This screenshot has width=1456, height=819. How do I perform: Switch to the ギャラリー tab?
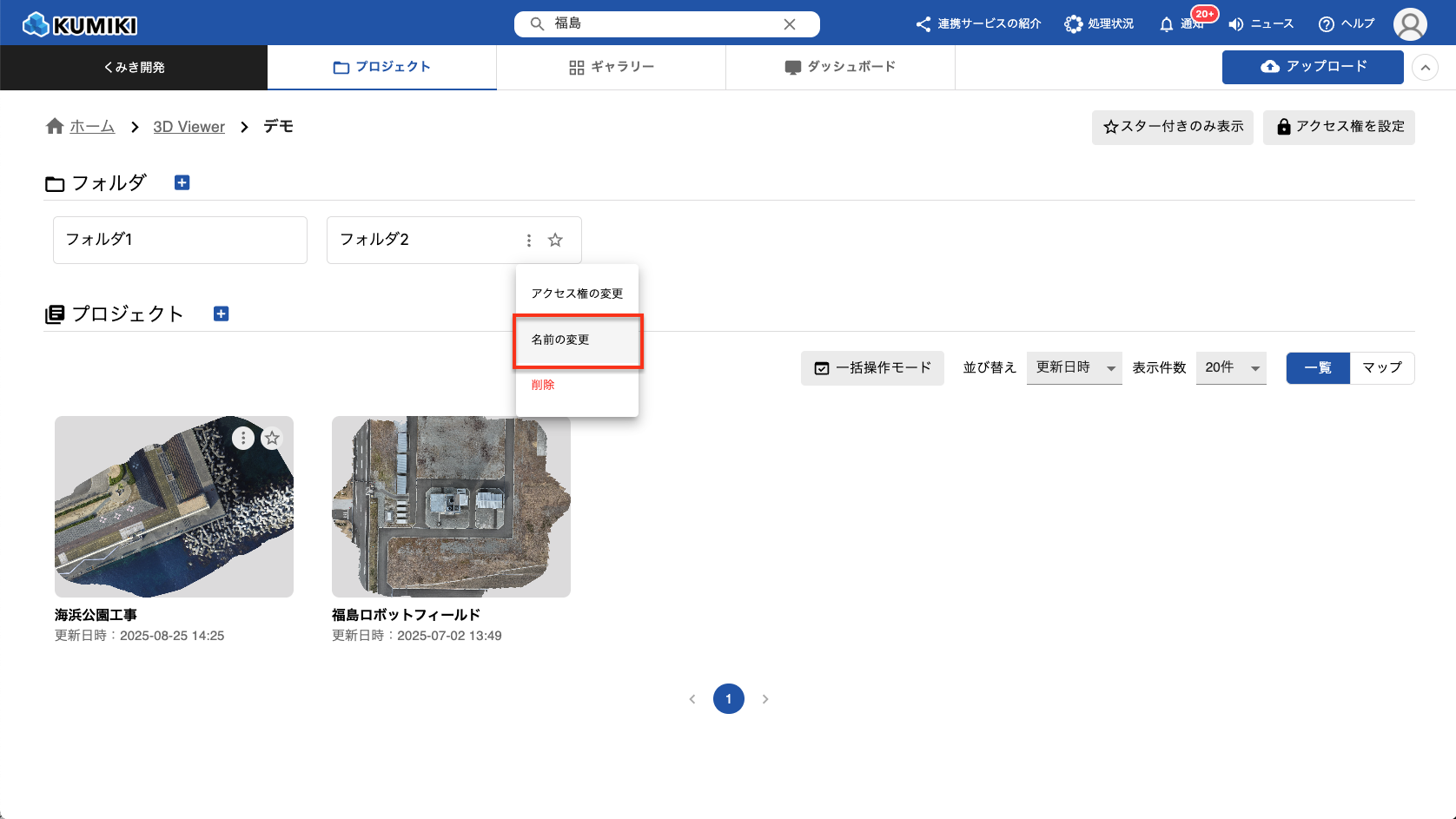click(x=611, y=68)
